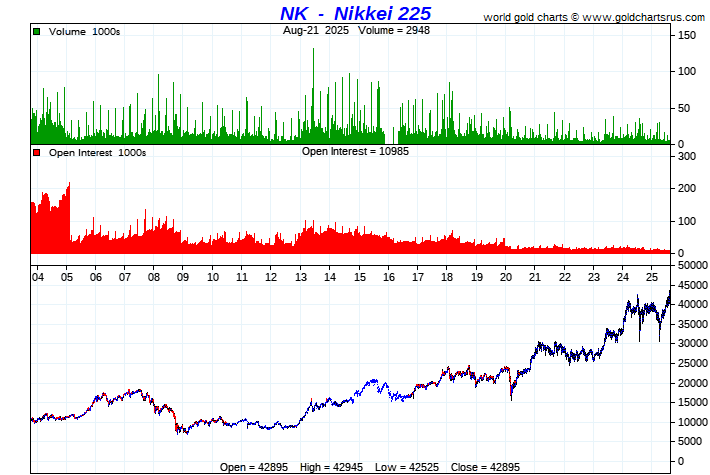This screenshot has width=710, height=475.
Task: Click the year label '05' on the time axis
Action: point(67,277)
